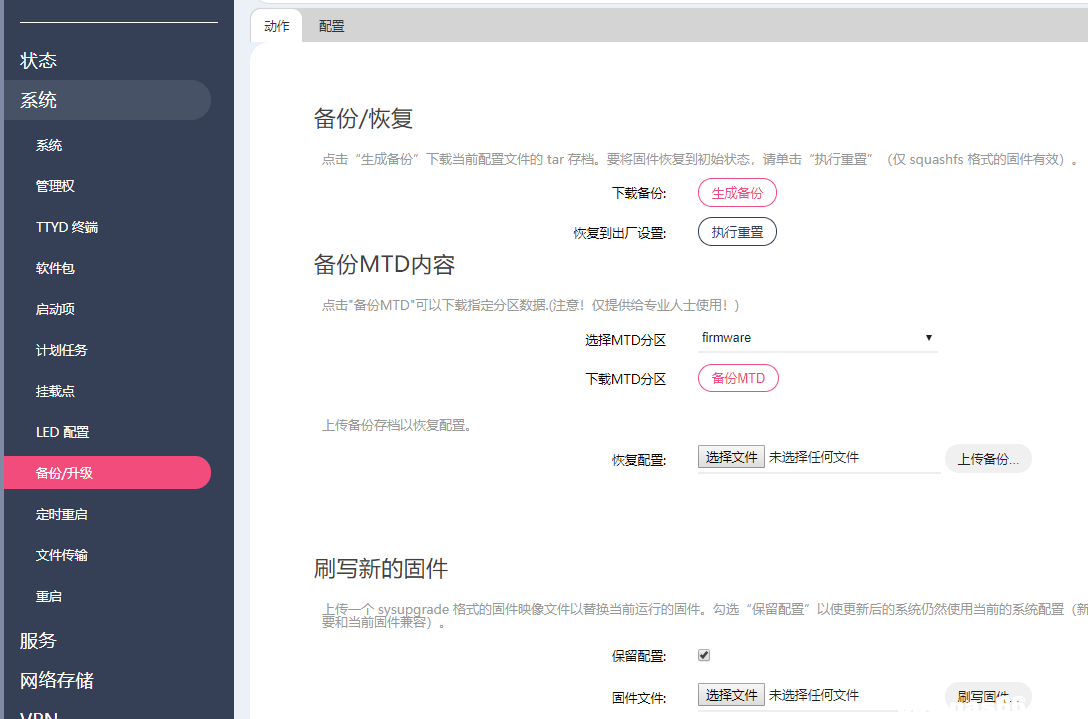
Task: Navigate to TTYD 终端
Action: click(61, 227)
